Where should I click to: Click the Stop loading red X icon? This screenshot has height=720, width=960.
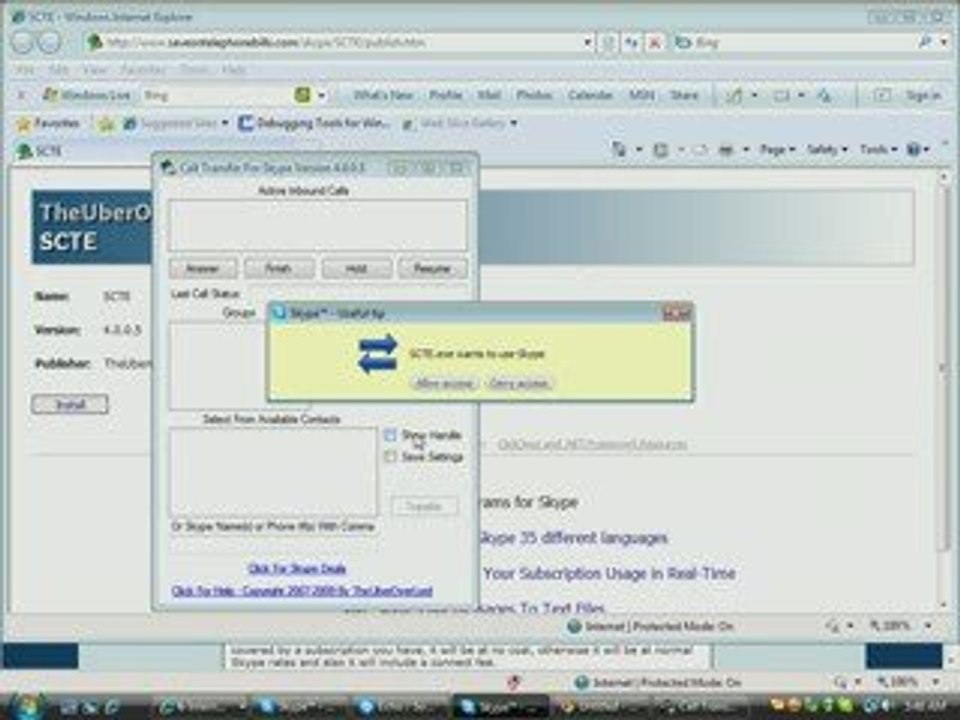654,42
